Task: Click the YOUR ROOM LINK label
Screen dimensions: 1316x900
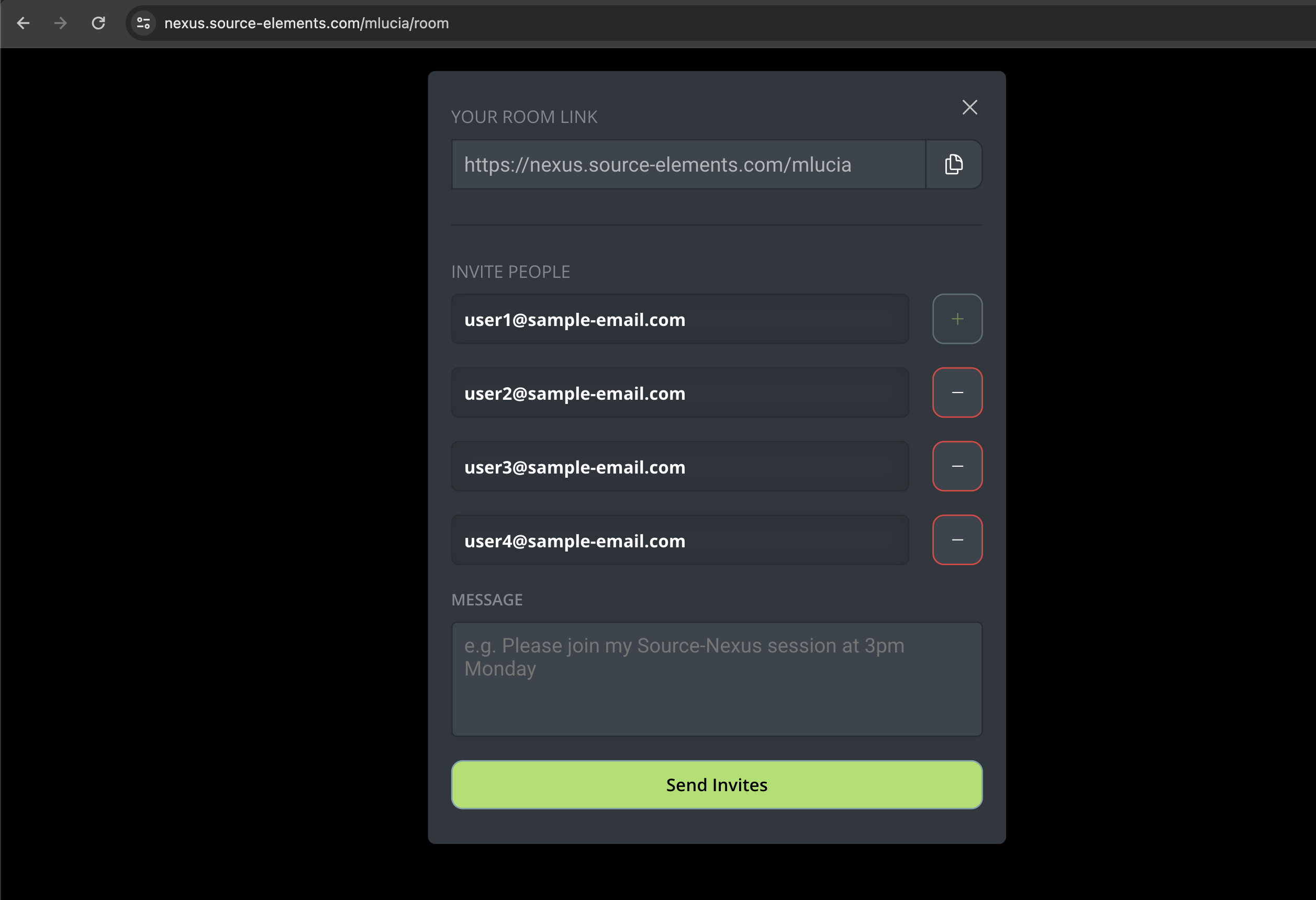Action: click(x=524, y=117)
